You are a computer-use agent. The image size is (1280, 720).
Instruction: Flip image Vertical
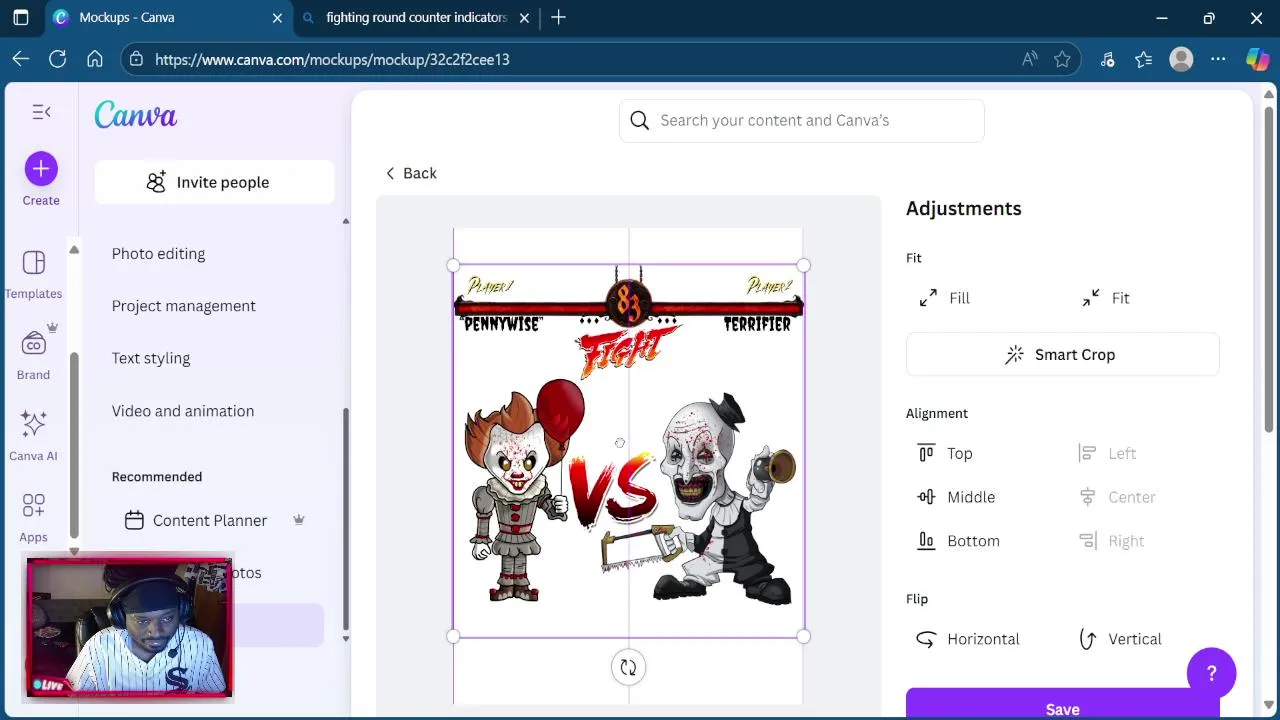[1120, 639]
